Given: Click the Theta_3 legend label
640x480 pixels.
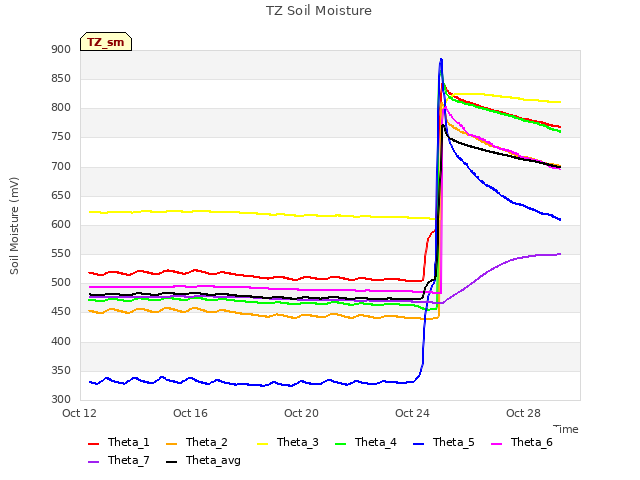Looking at the screenshot, I should pyautogui.click(x=298, y=442).
